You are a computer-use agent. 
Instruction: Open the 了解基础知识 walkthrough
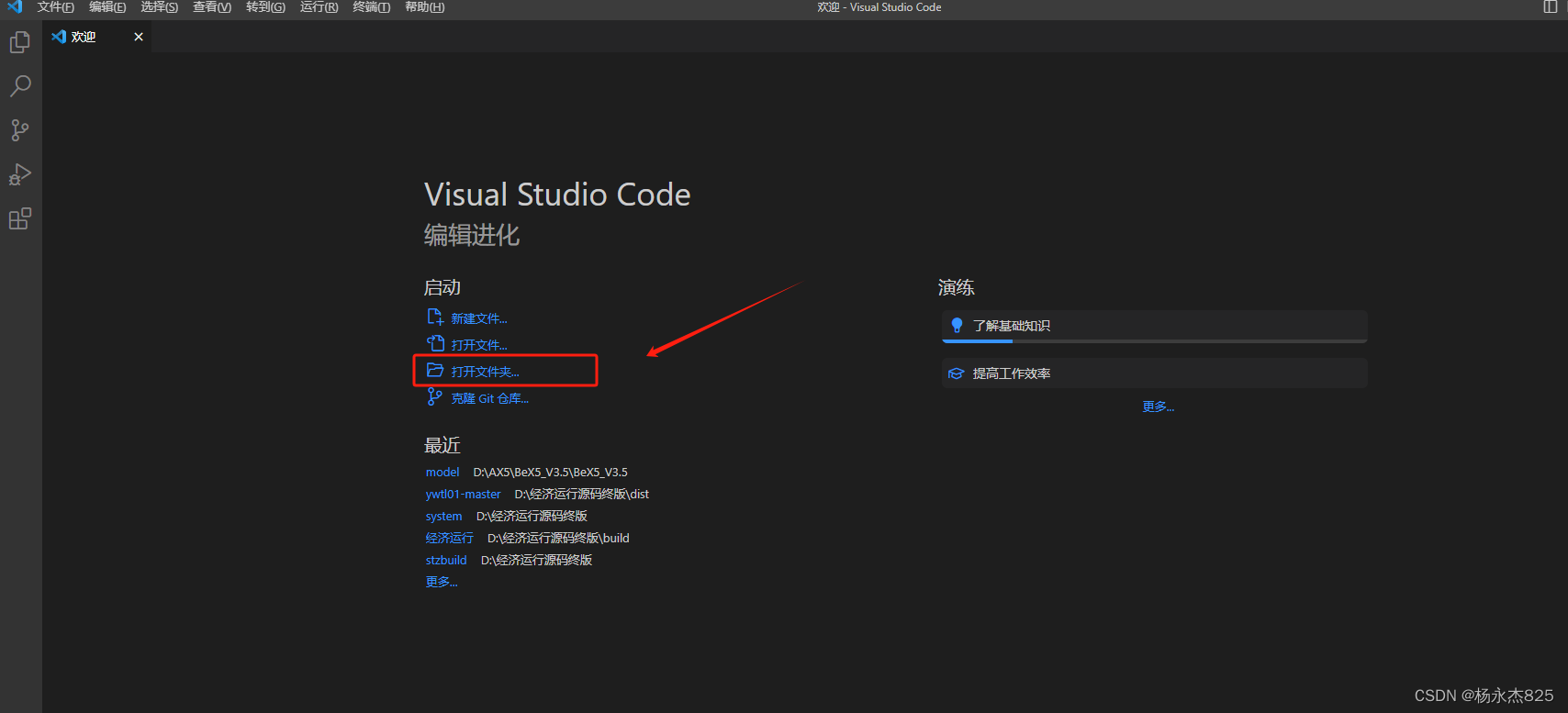(x=1155, y=327)
